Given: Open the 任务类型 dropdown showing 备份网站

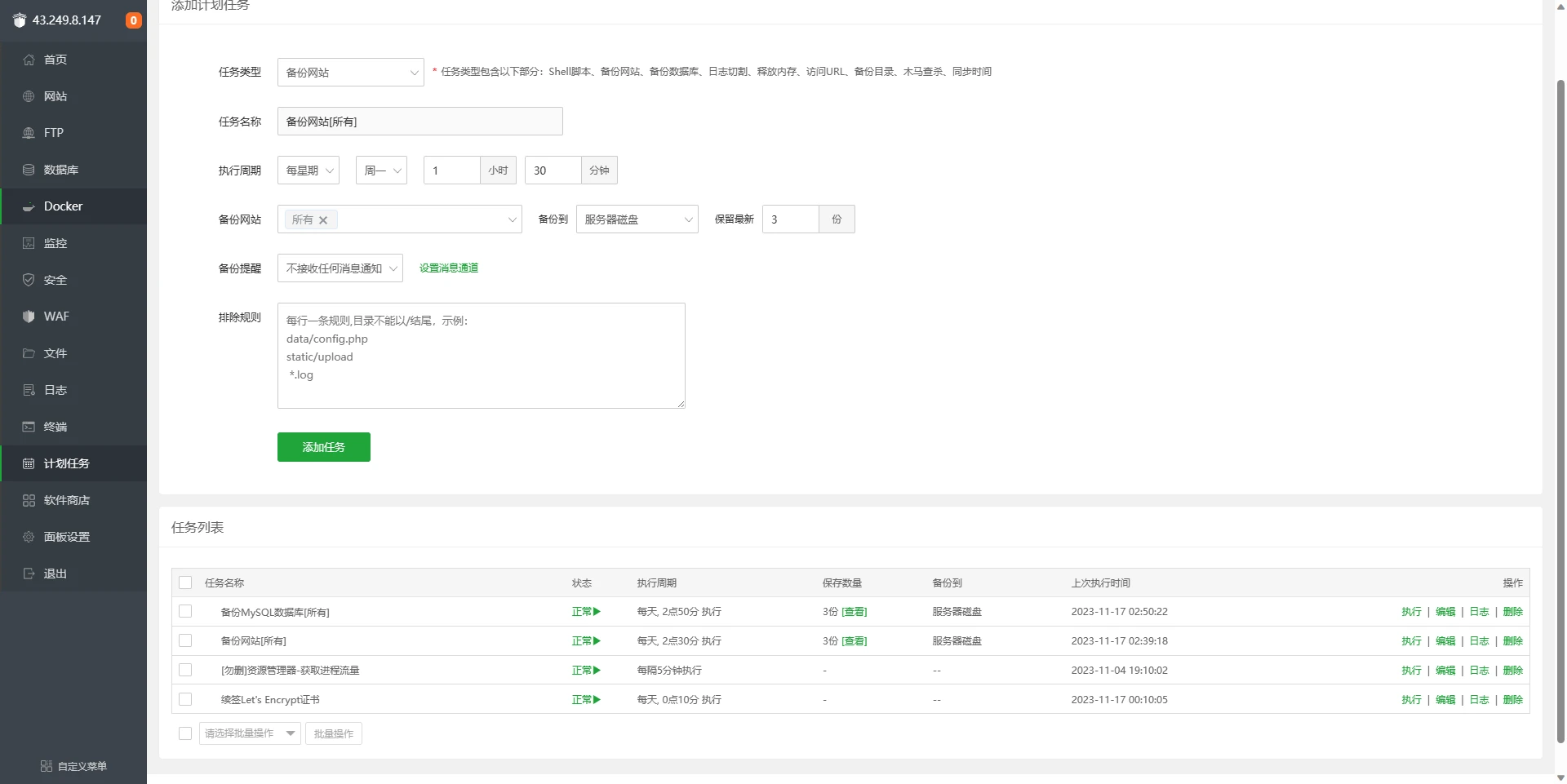Looking at the screenshot, I should tap(350, 73).
